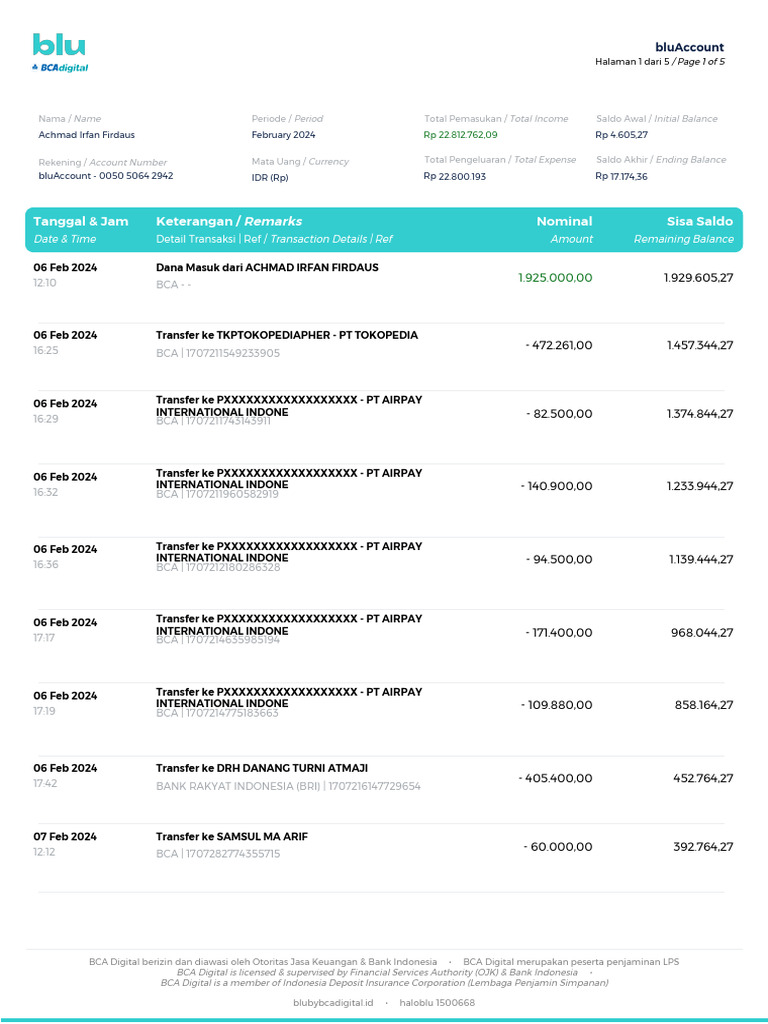Select the bluAccount title text
Viewport: 768px width, 1024px height.
tap(690, 47)
